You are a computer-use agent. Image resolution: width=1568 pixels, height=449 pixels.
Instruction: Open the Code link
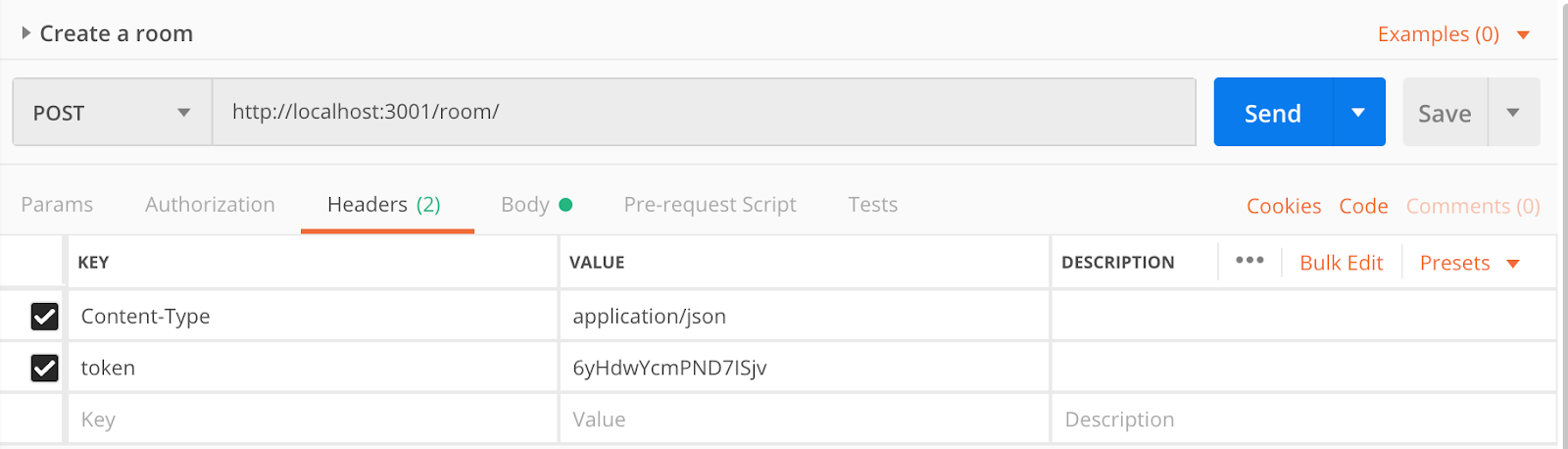pos(1363,206)
